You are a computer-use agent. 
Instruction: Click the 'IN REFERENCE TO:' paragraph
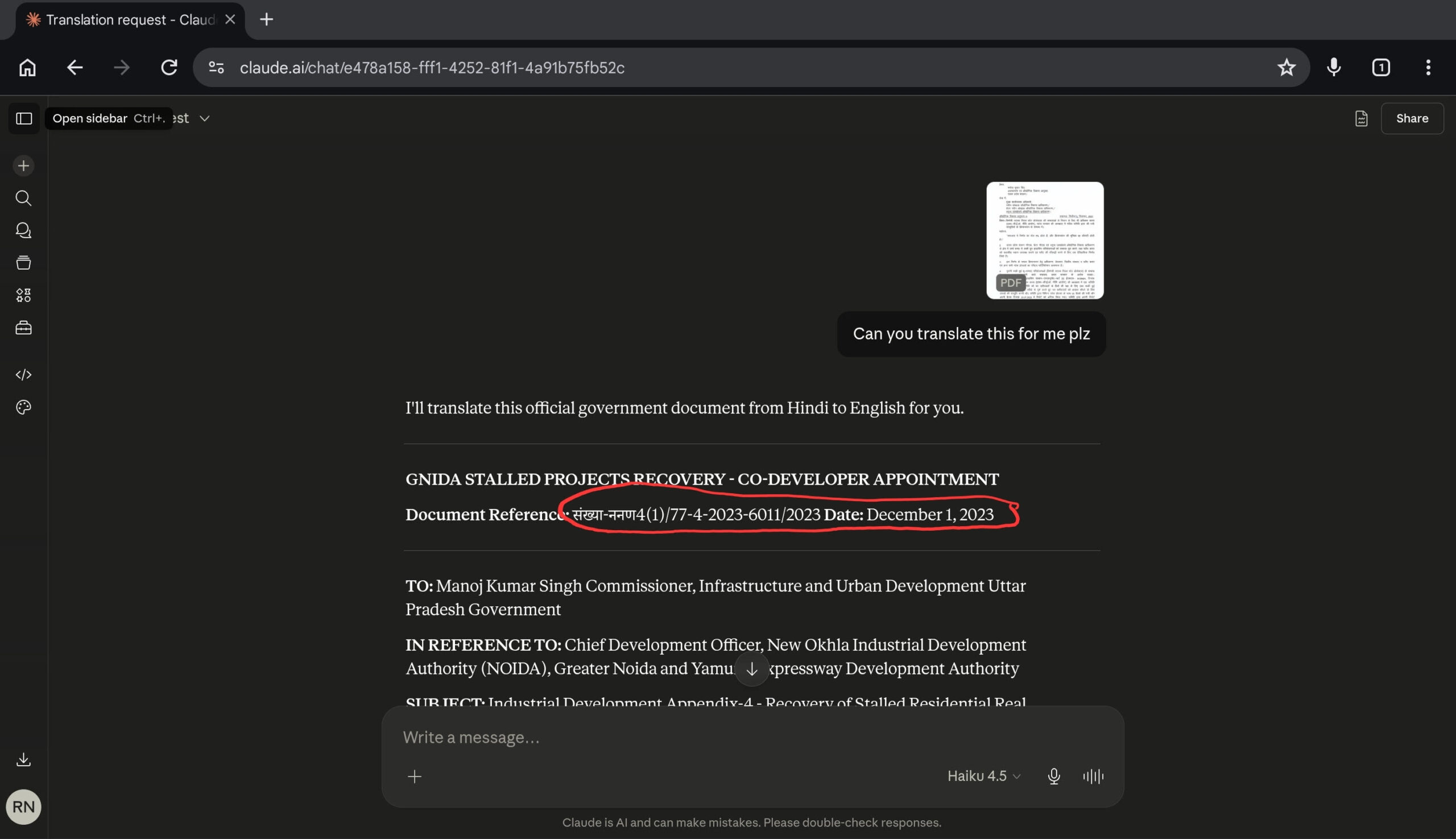point(715,656)
